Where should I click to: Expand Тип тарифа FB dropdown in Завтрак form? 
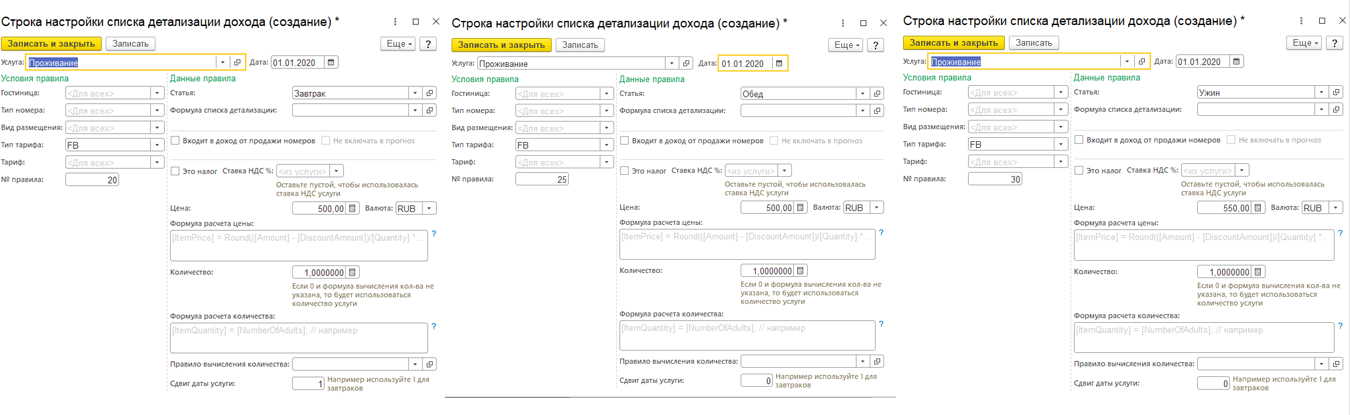pos(157,145)
